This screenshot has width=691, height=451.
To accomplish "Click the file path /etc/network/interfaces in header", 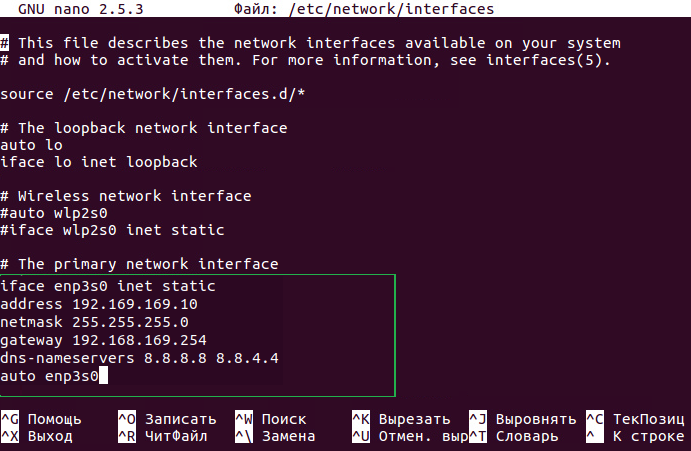I will [x=391, y=9].
